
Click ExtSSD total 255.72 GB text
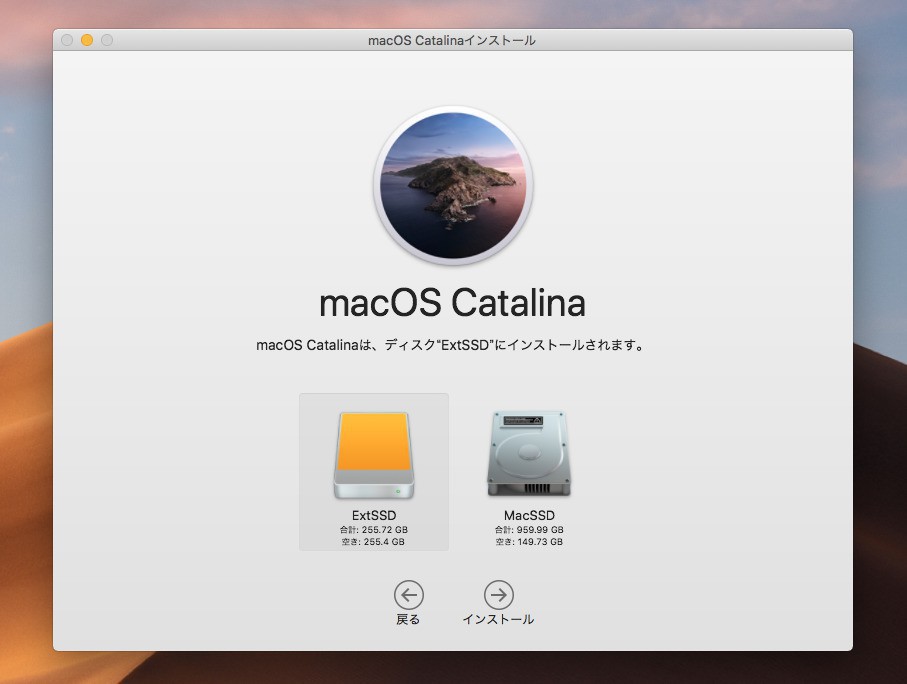click(374, 529)
